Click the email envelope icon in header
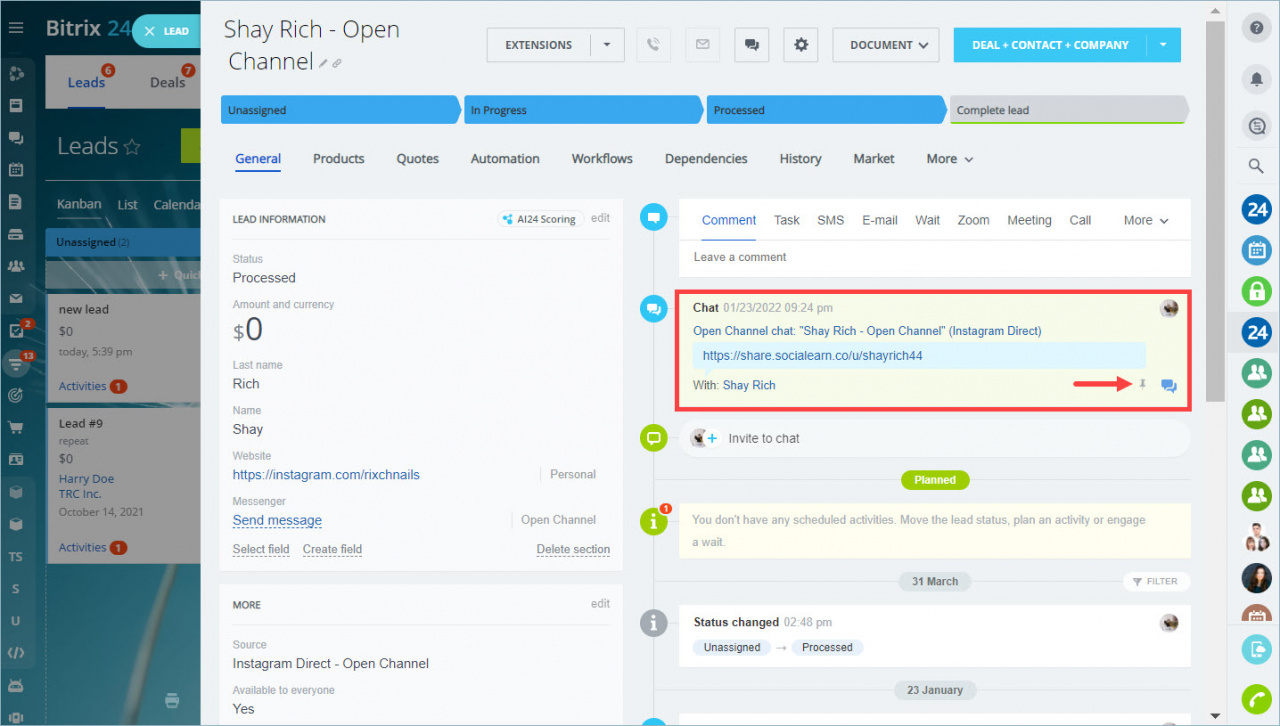1280x726 pixels. coord(702,45)
